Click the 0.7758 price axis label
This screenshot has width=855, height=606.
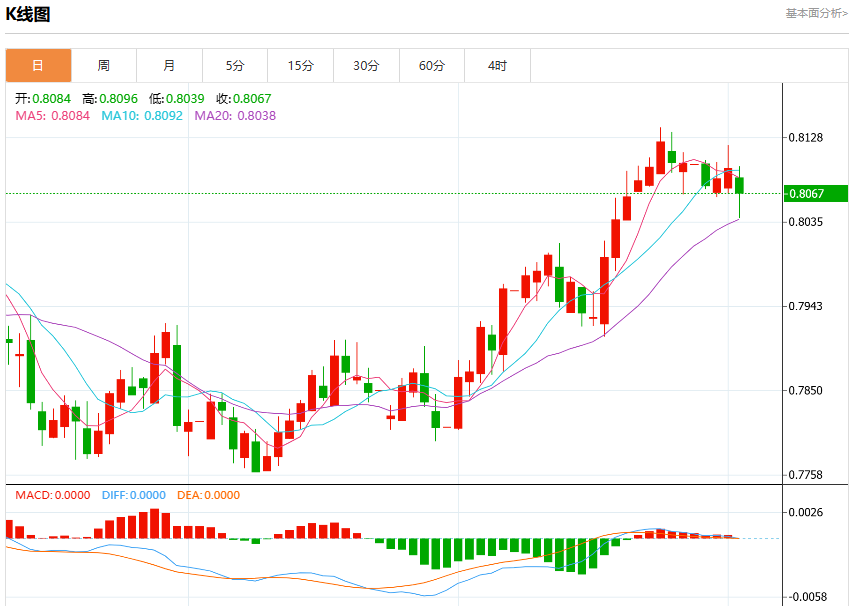[x=805, y=475]
